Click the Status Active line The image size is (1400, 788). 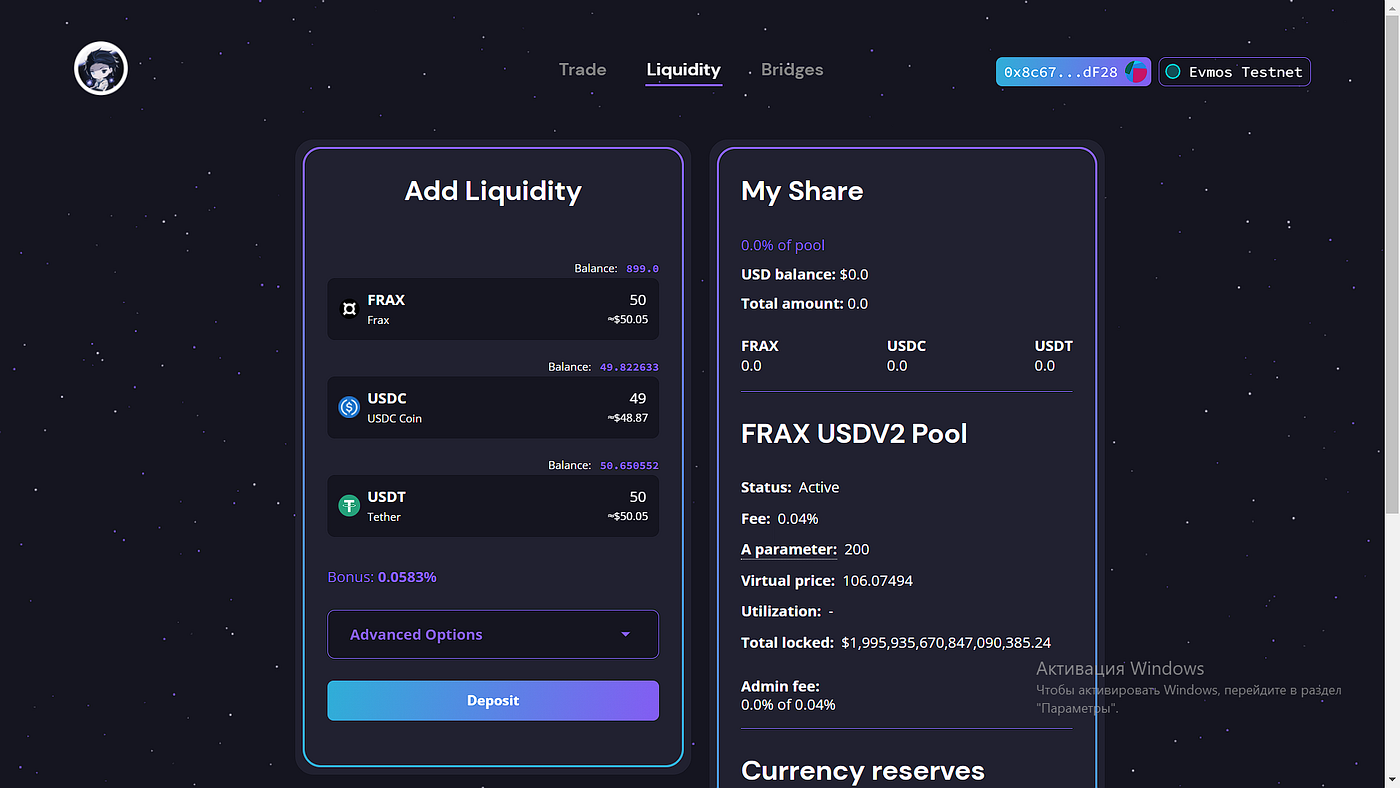[790, 487]
